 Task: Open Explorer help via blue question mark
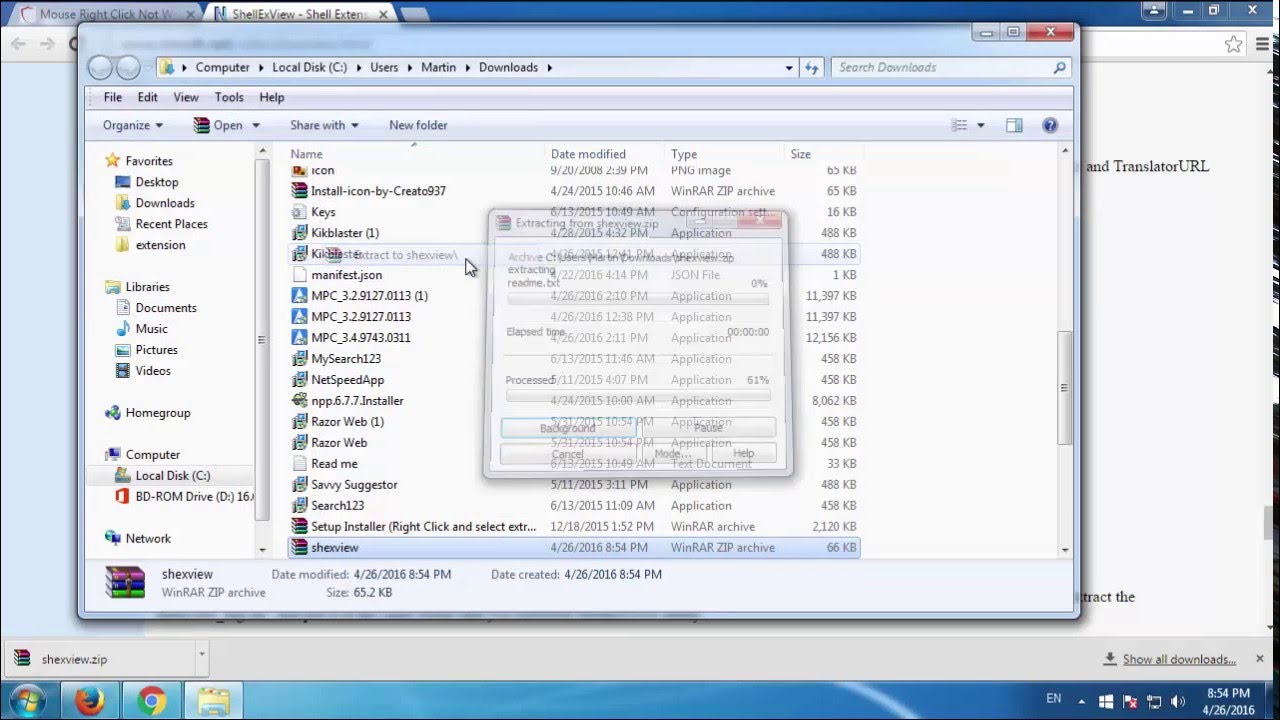(x=1050, y=125)
